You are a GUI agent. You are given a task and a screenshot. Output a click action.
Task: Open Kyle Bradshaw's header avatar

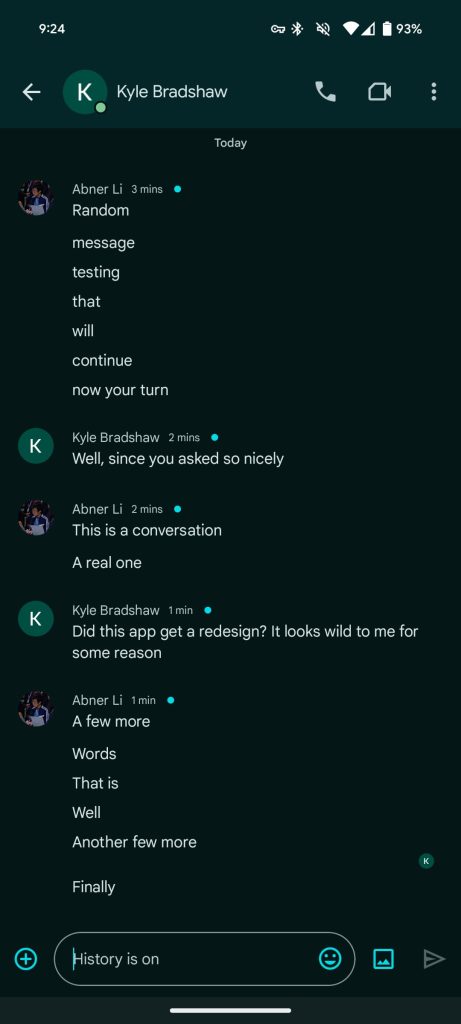(x=85, y=92)
